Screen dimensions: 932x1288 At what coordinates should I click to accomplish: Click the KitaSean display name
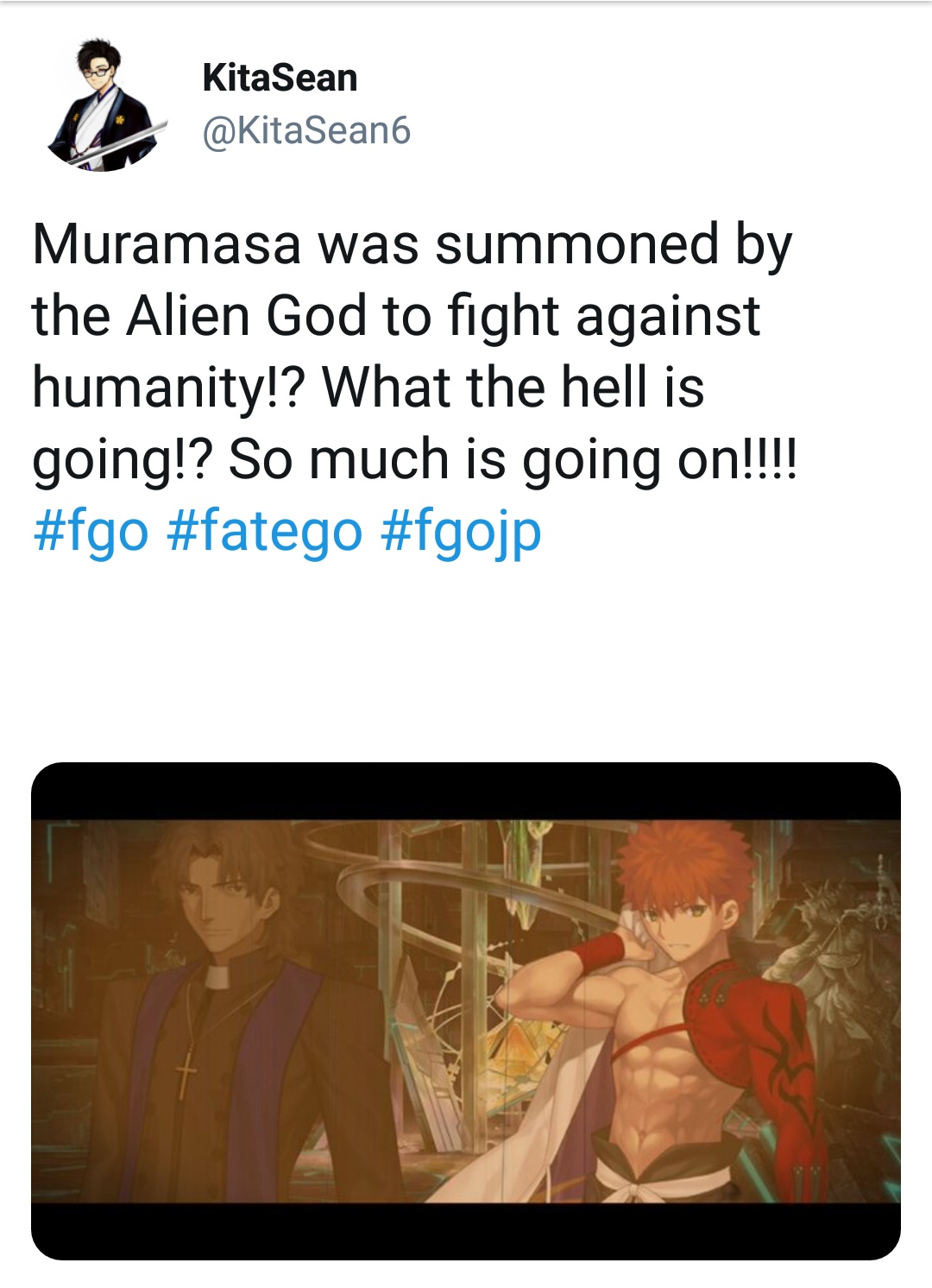coord(280,78)
